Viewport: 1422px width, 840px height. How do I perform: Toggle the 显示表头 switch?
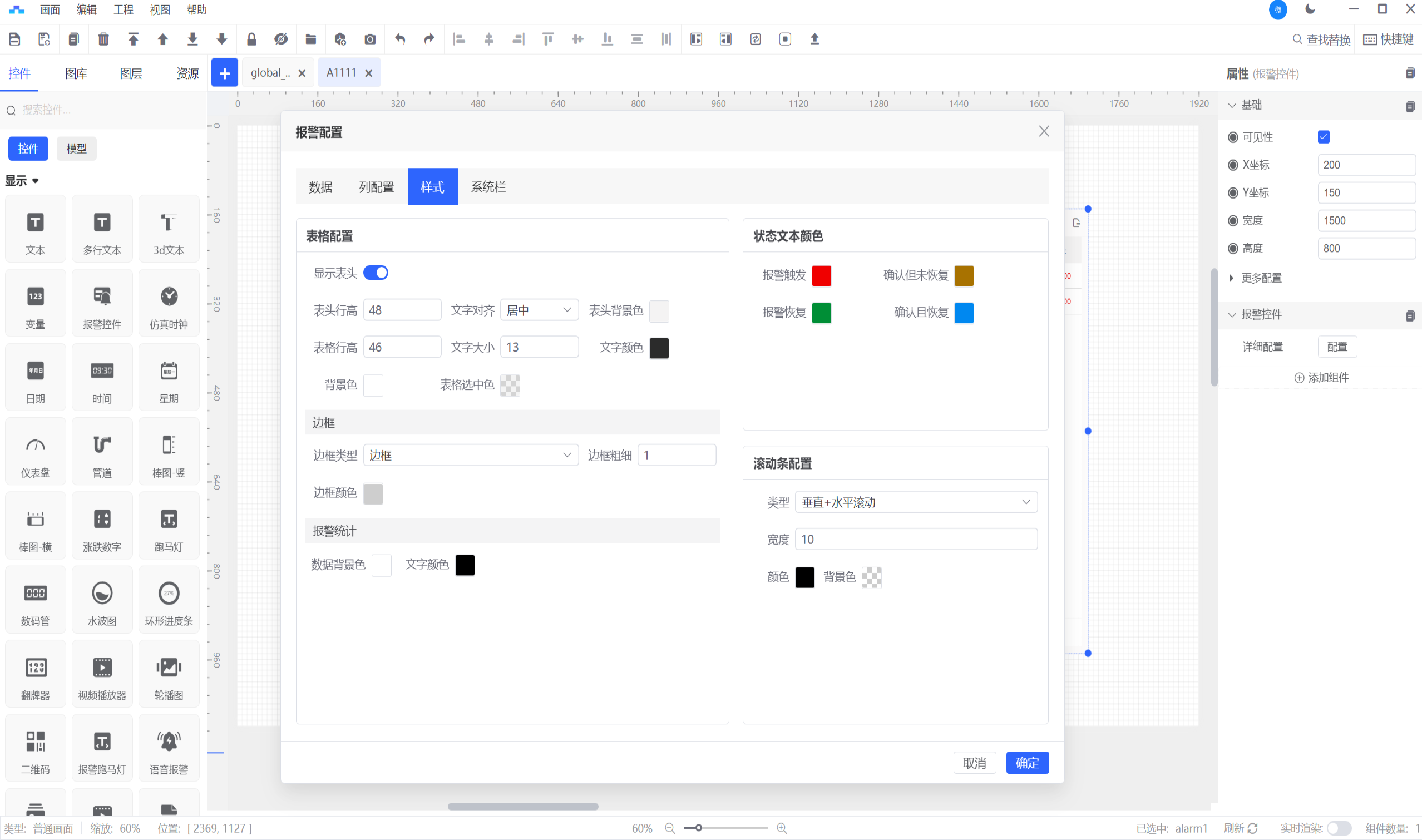376,273
